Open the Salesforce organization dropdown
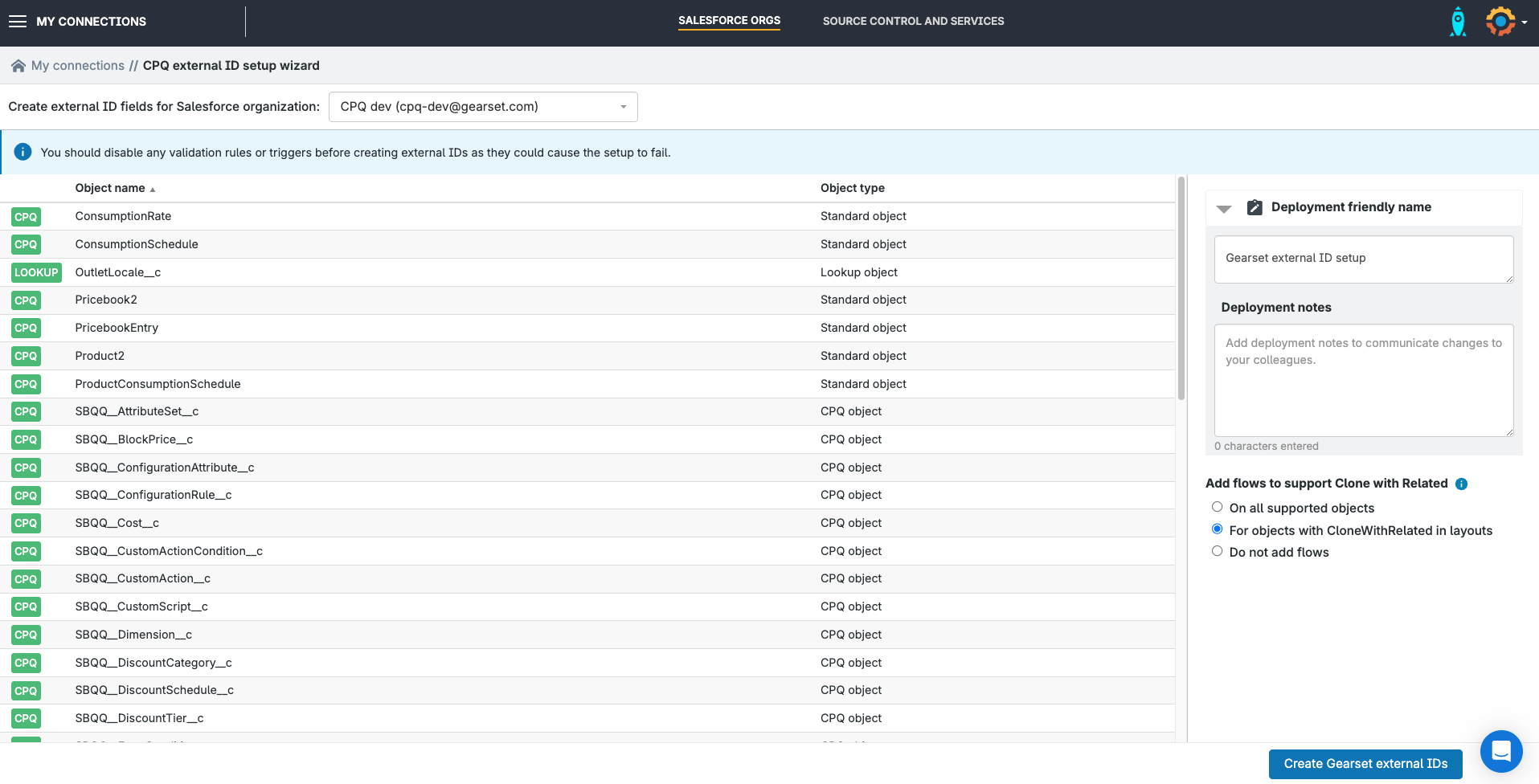The height and width of the screenshot is (784, 1539). tap(483, 107)
